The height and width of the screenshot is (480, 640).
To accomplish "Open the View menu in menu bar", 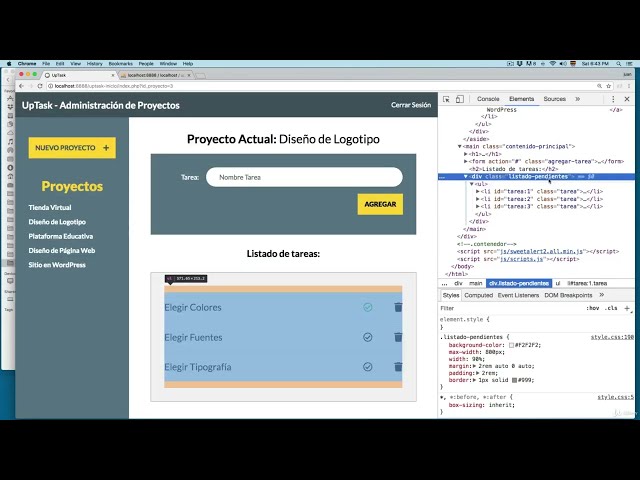I will (x=76, y=64).
